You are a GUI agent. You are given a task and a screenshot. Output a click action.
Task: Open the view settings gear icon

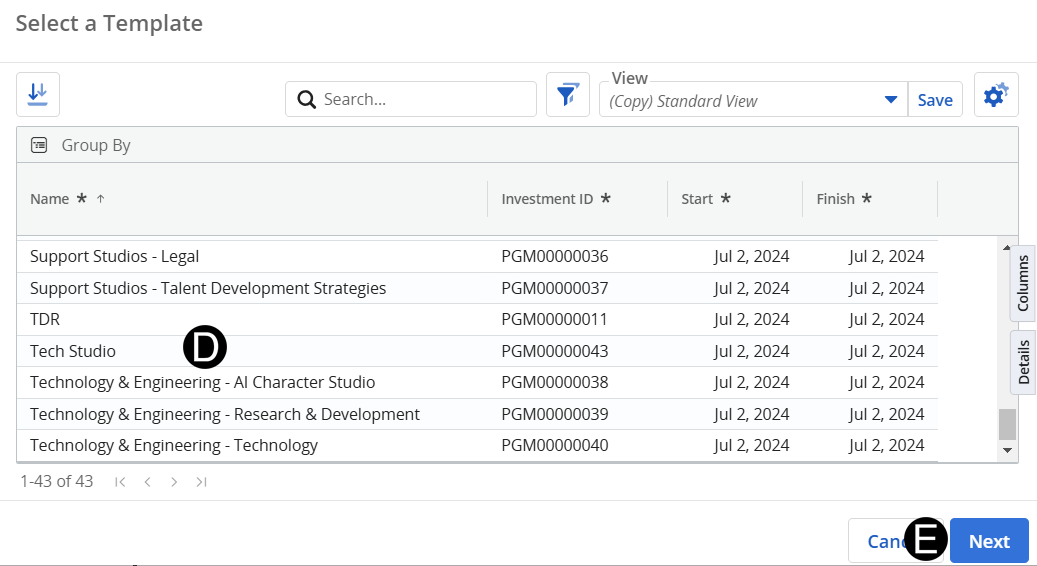(x=995, y=95)
